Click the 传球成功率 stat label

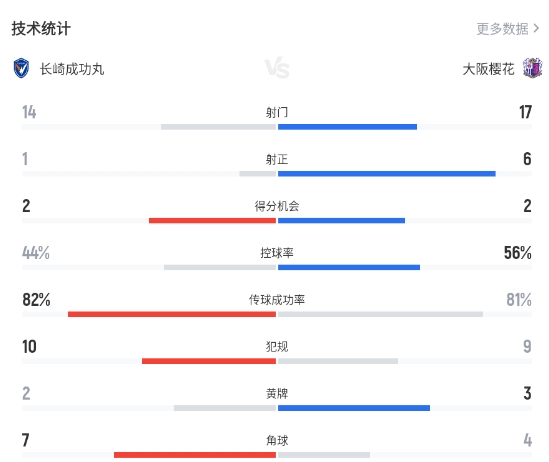pos(277,300)
